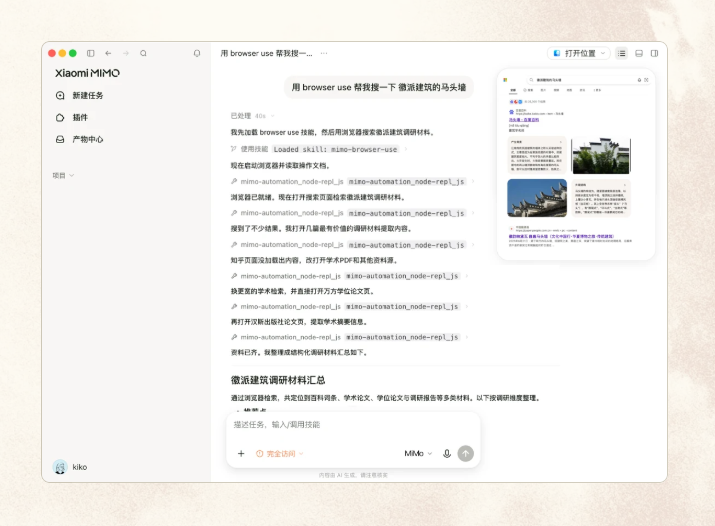
Task: Collapse the 已处理 40s processing summary
Action: (x=252, y=116)
